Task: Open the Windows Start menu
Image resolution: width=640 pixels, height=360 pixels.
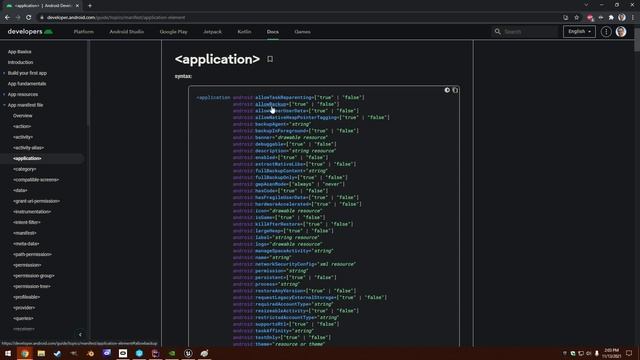Action: (x=8, y=353)
